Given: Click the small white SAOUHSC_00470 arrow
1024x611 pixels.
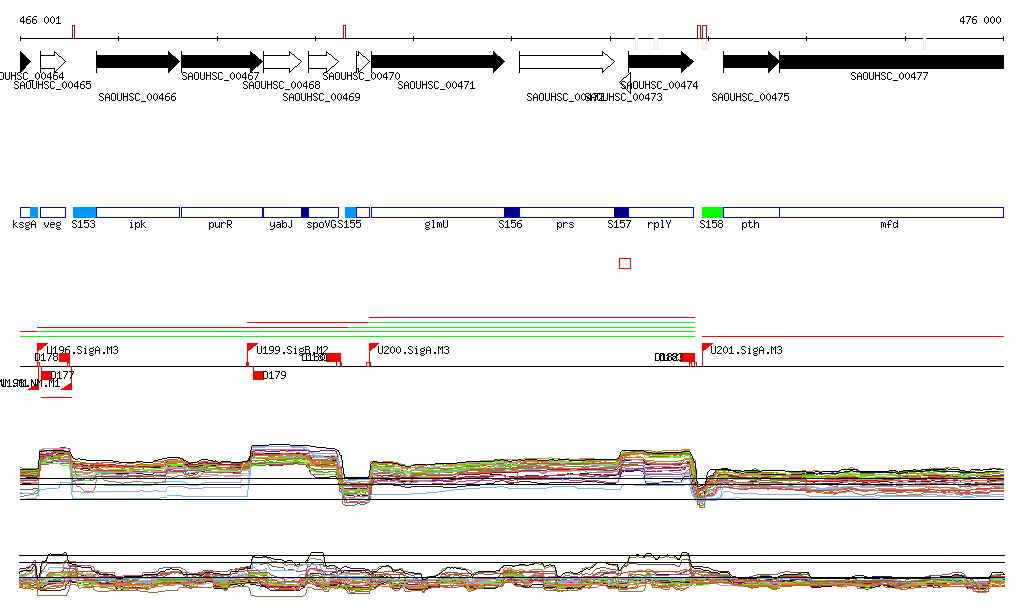Looking at the screenshot, I should [x=363, y=62].
